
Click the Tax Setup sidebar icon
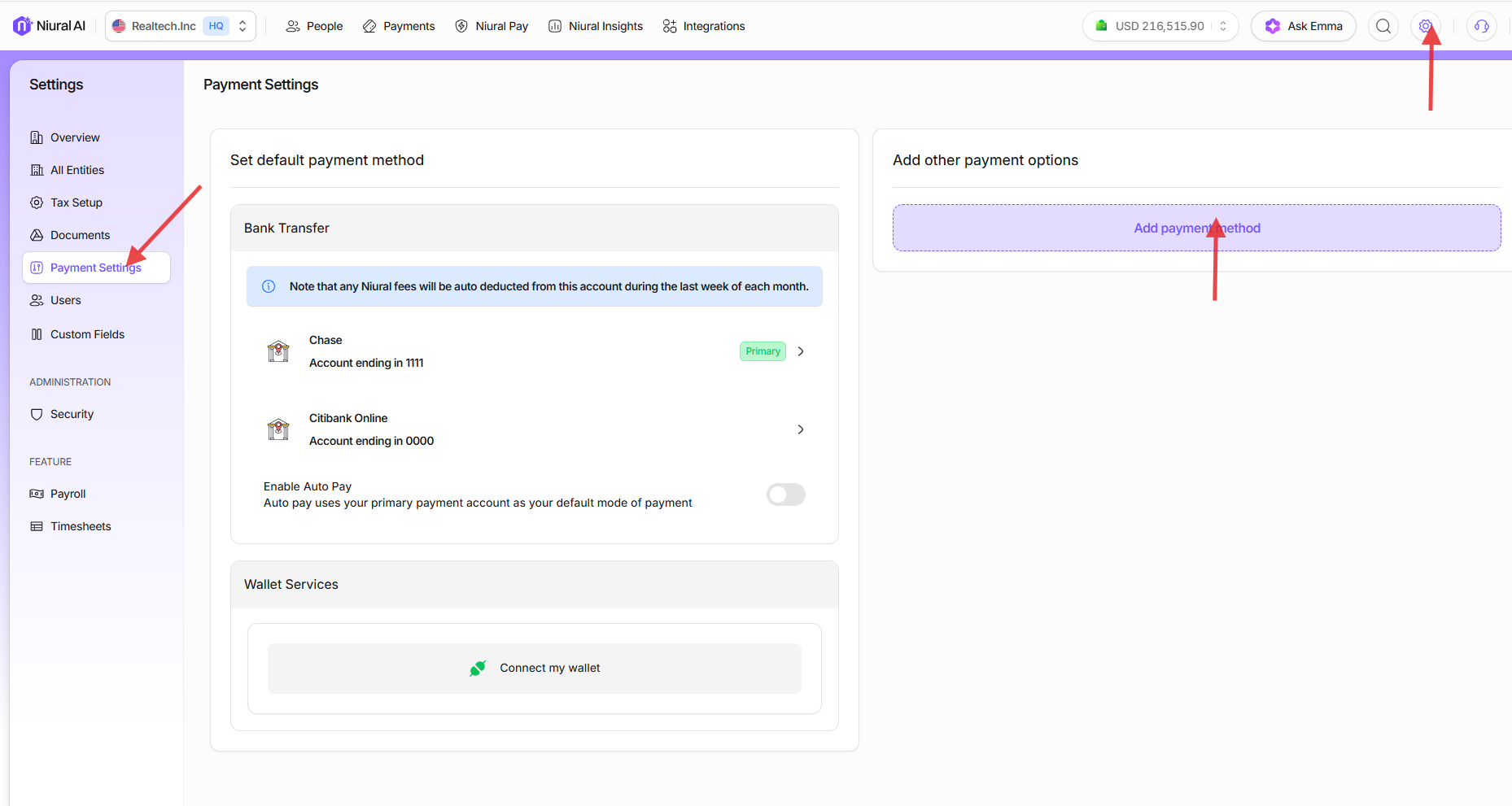[x=37, y=203]
